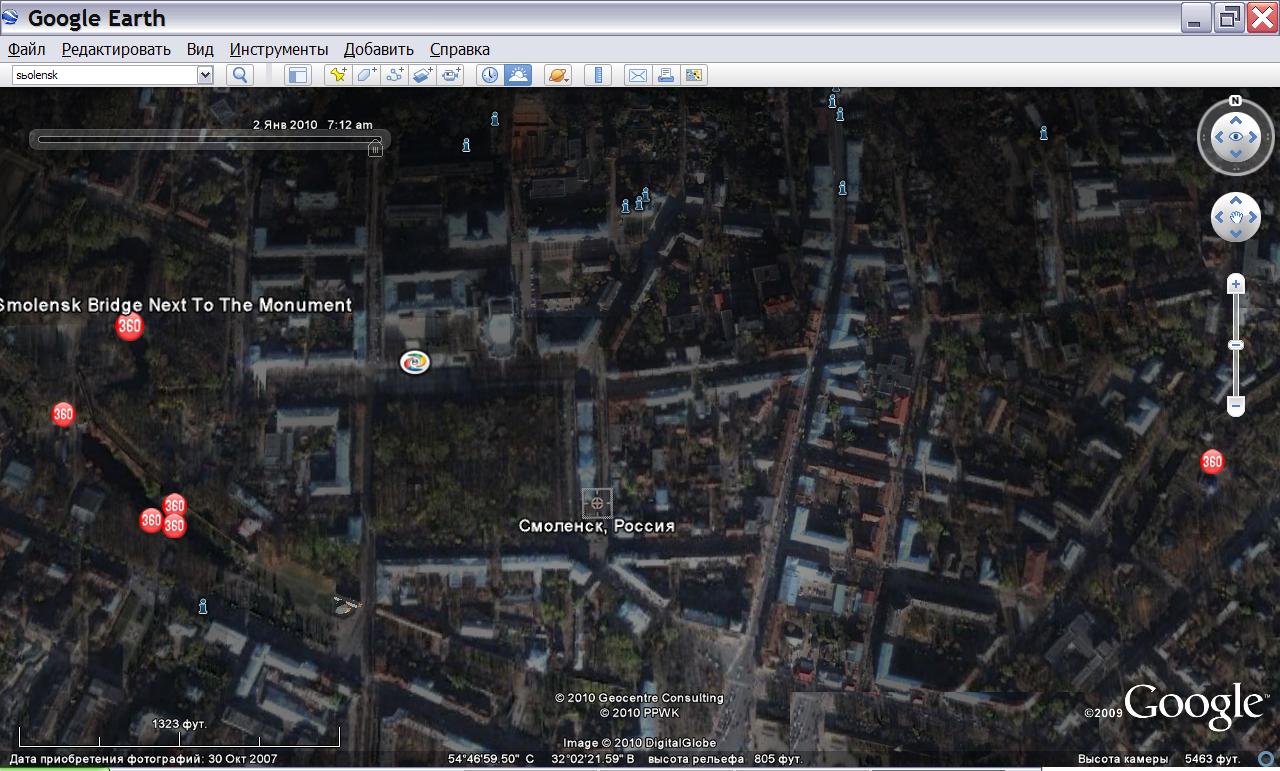Click into the search field containing 'sьolensk'
1280x771 pixels.
(x=105, y=74)
